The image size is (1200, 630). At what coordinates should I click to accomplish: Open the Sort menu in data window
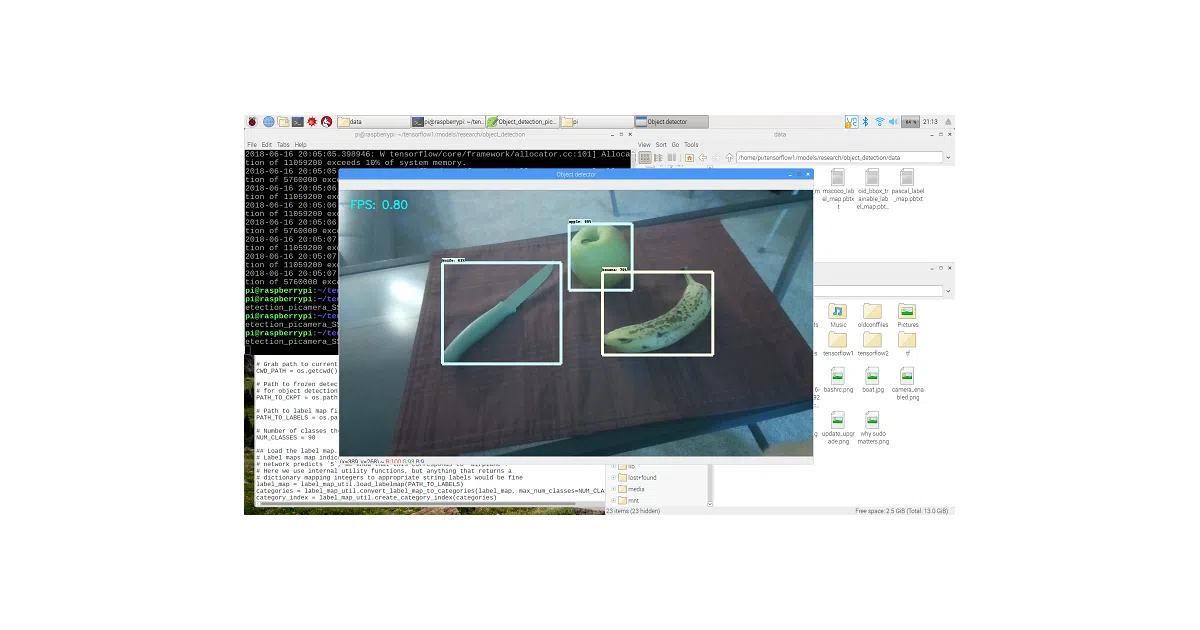click(661, 145)
